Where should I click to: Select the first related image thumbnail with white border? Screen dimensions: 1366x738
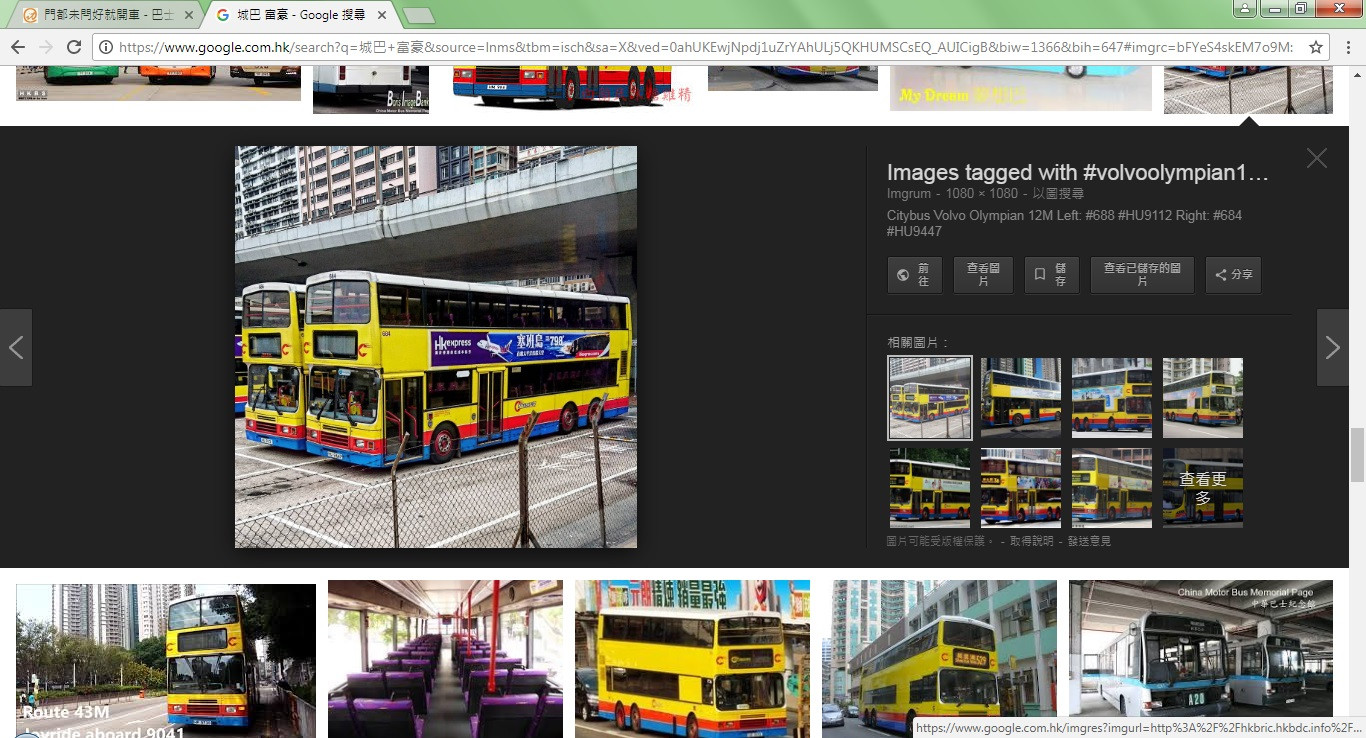(930, 398)
